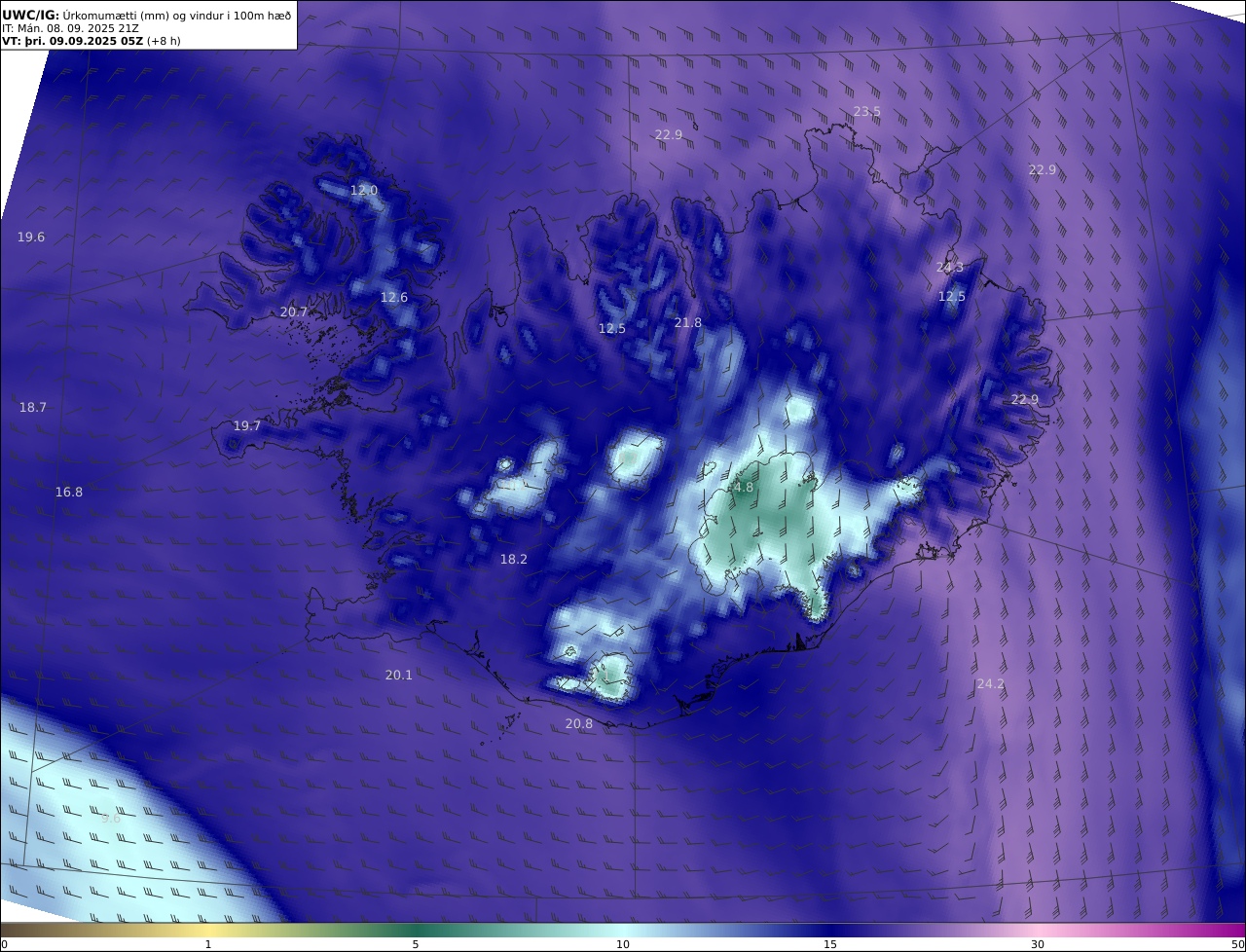Click the 20.8 value label

tap(579, 724)
